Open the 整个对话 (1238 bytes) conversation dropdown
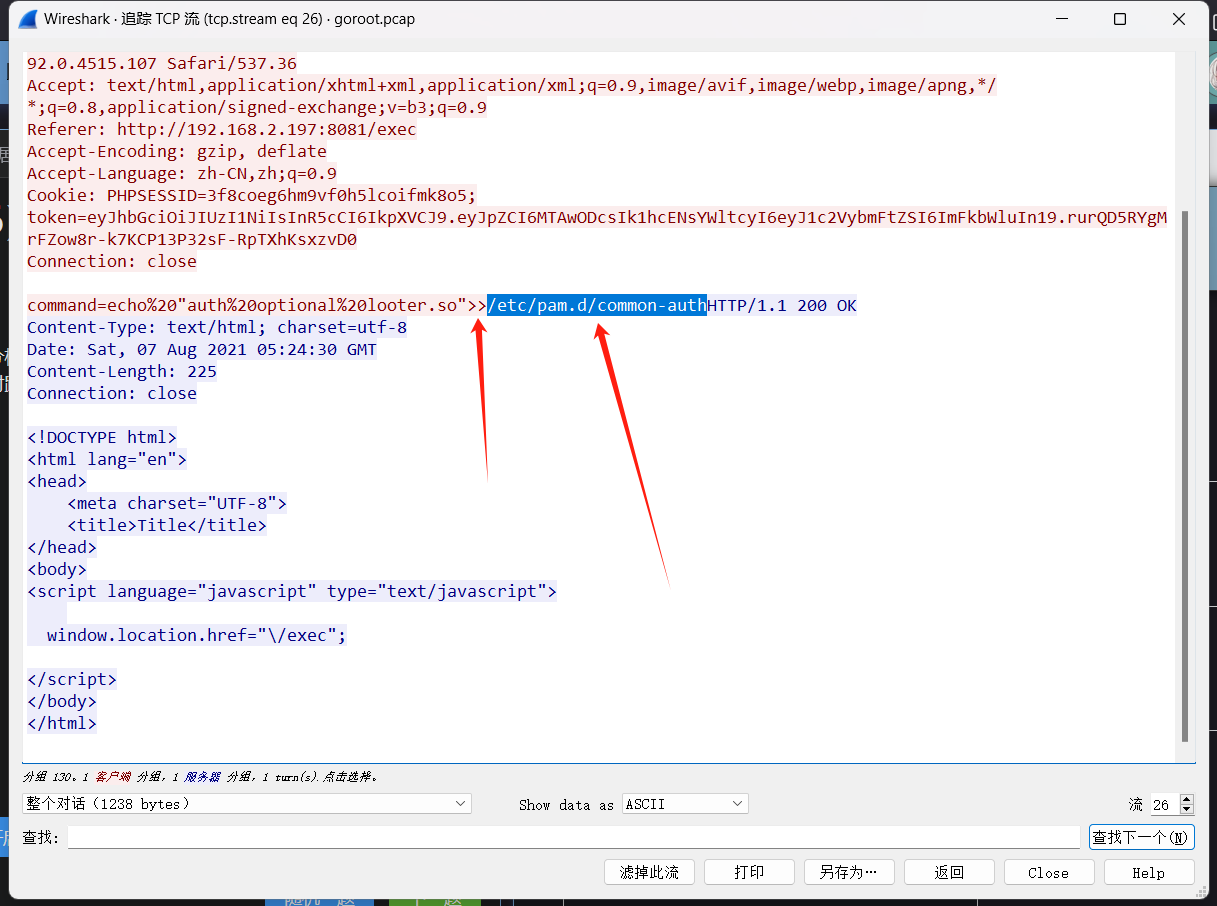Viewport: 1217px width, 906px height. [247, 804]
